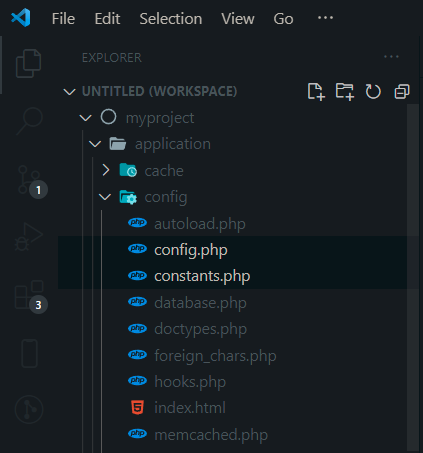Collapse the UNTITLED (WORKSPACE) section
423x453 pixels.
(69, 92)
